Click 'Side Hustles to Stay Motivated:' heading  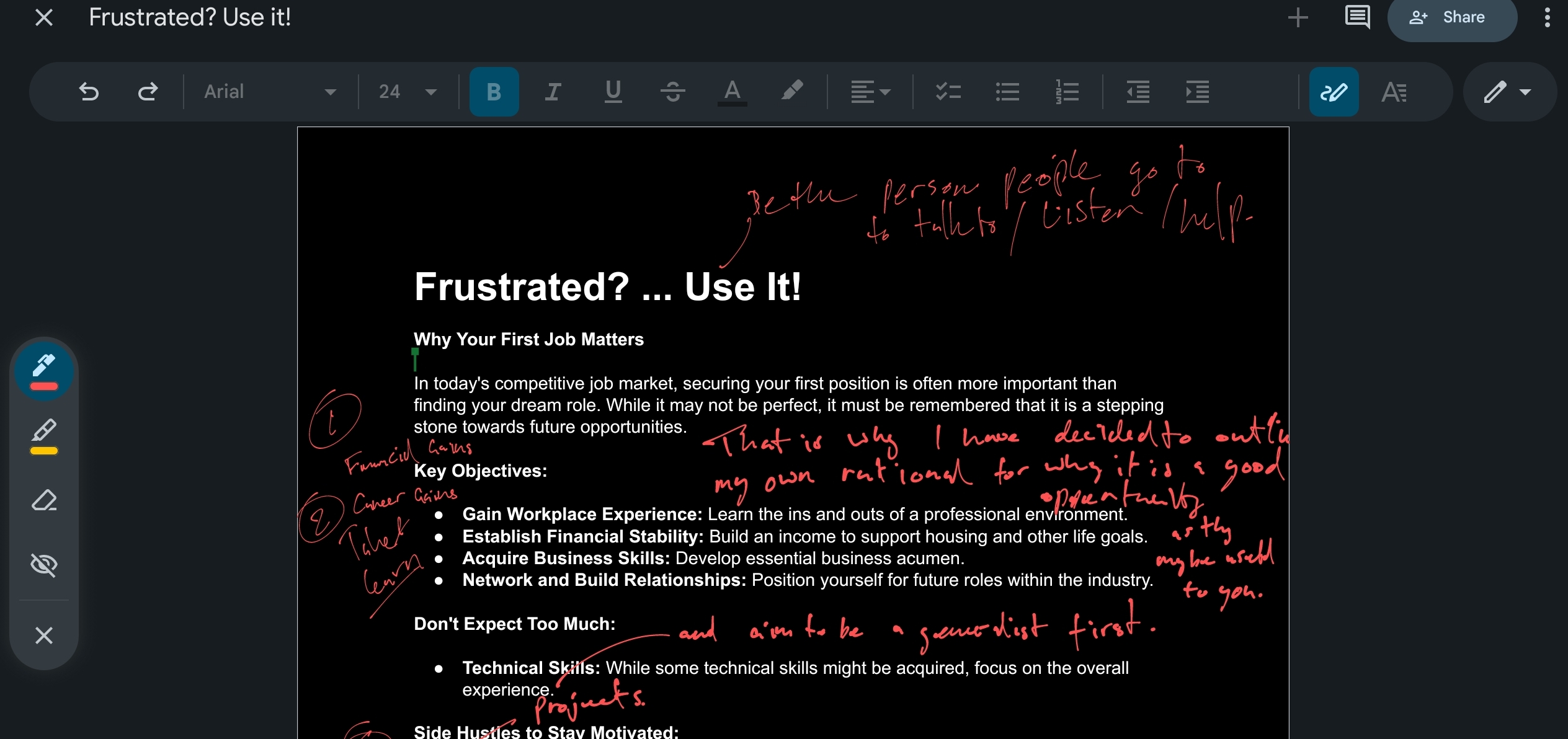coord(546,732)
